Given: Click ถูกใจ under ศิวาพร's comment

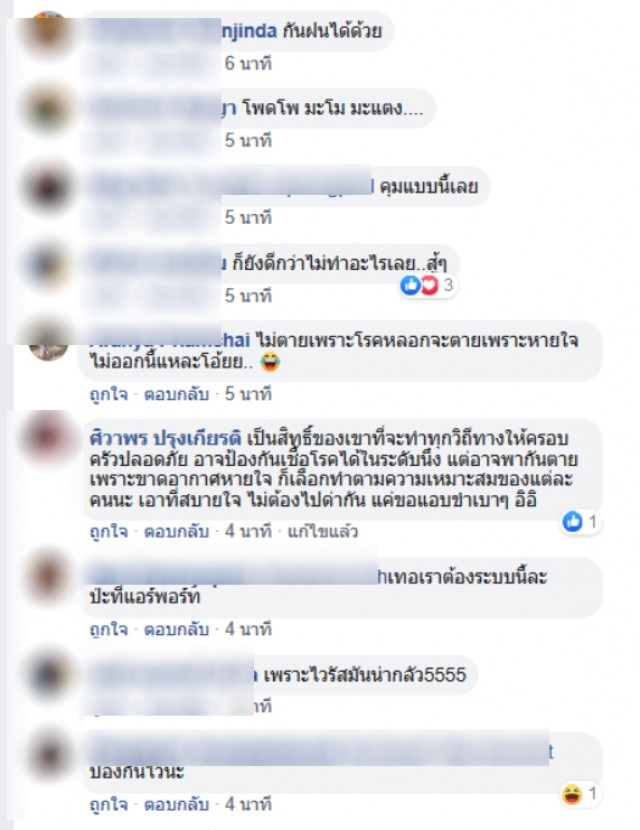Looking at the screenshot, I should pyautogui.click(x=109, y=531).
